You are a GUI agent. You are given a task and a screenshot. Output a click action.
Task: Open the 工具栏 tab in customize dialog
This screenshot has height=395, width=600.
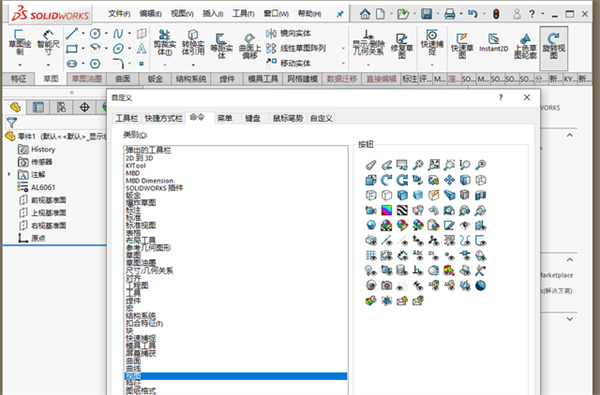(x=127, y=118)
